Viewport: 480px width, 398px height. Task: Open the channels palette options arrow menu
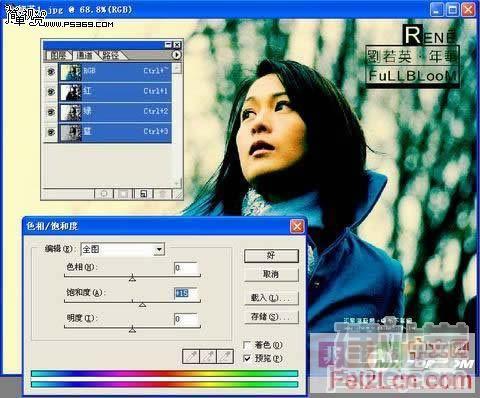coord(177,55)
